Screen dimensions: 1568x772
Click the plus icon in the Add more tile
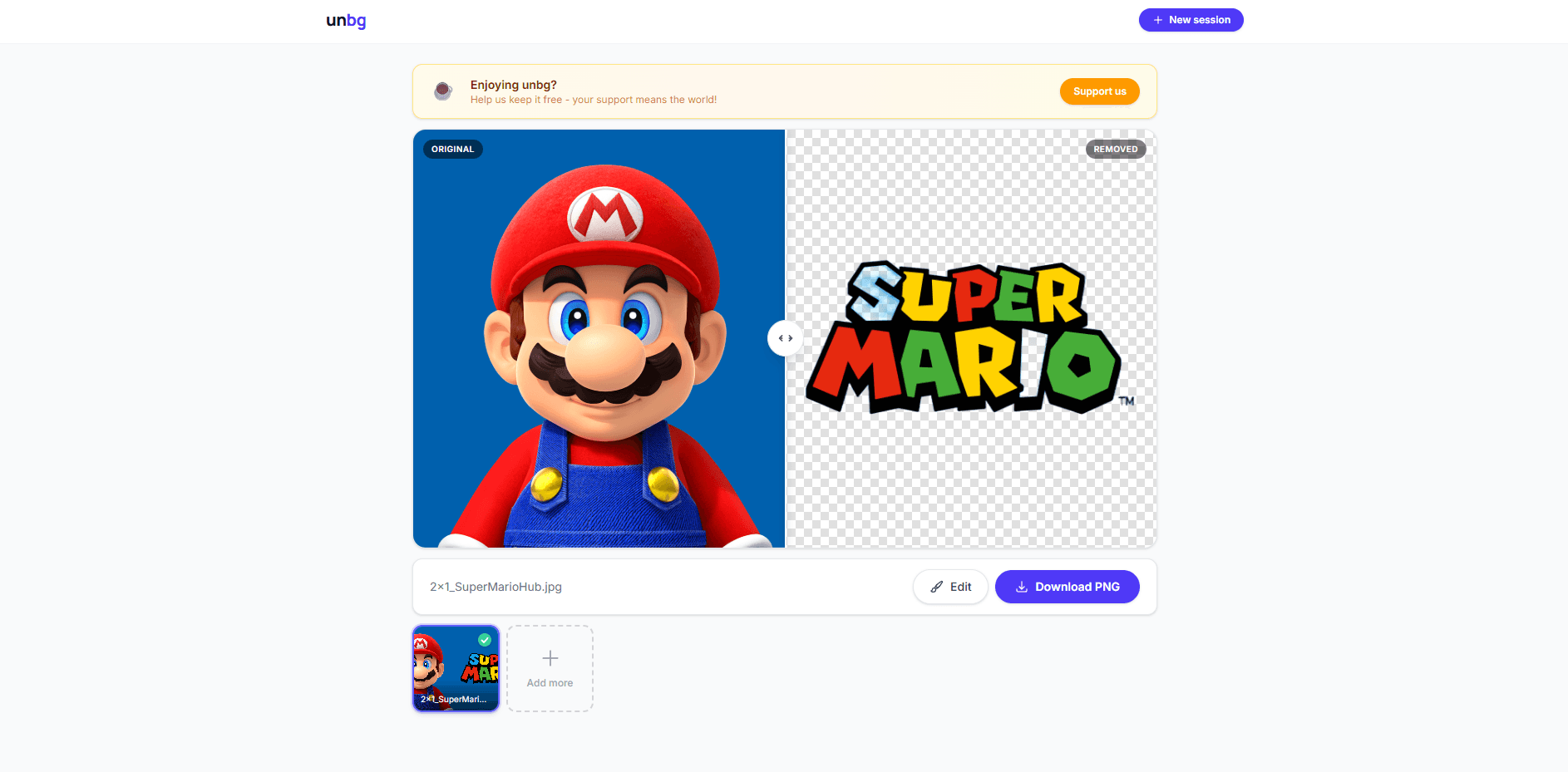click(x=550, y=658)
